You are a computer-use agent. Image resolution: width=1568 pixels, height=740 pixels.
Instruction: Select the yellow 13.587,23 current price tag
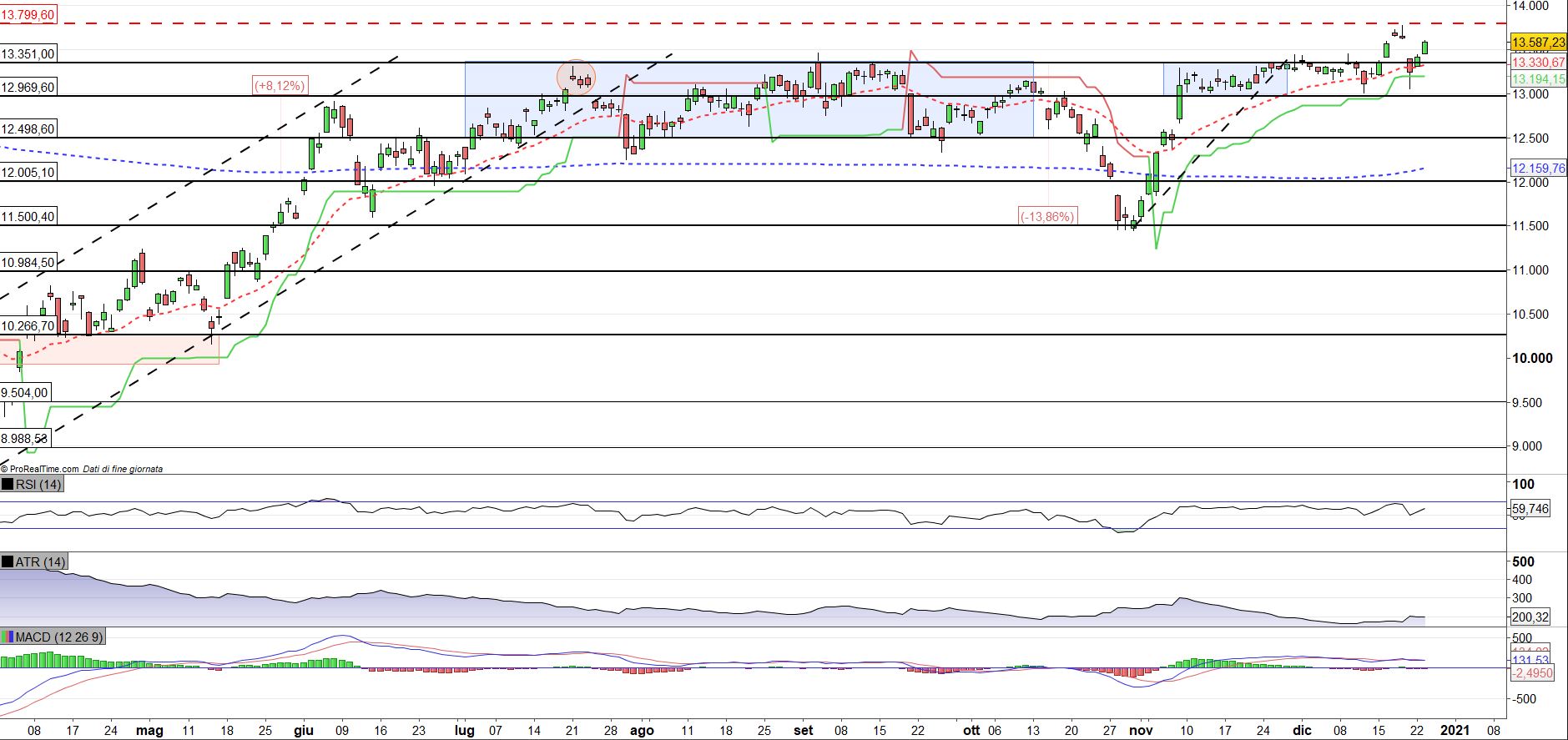1538,43
